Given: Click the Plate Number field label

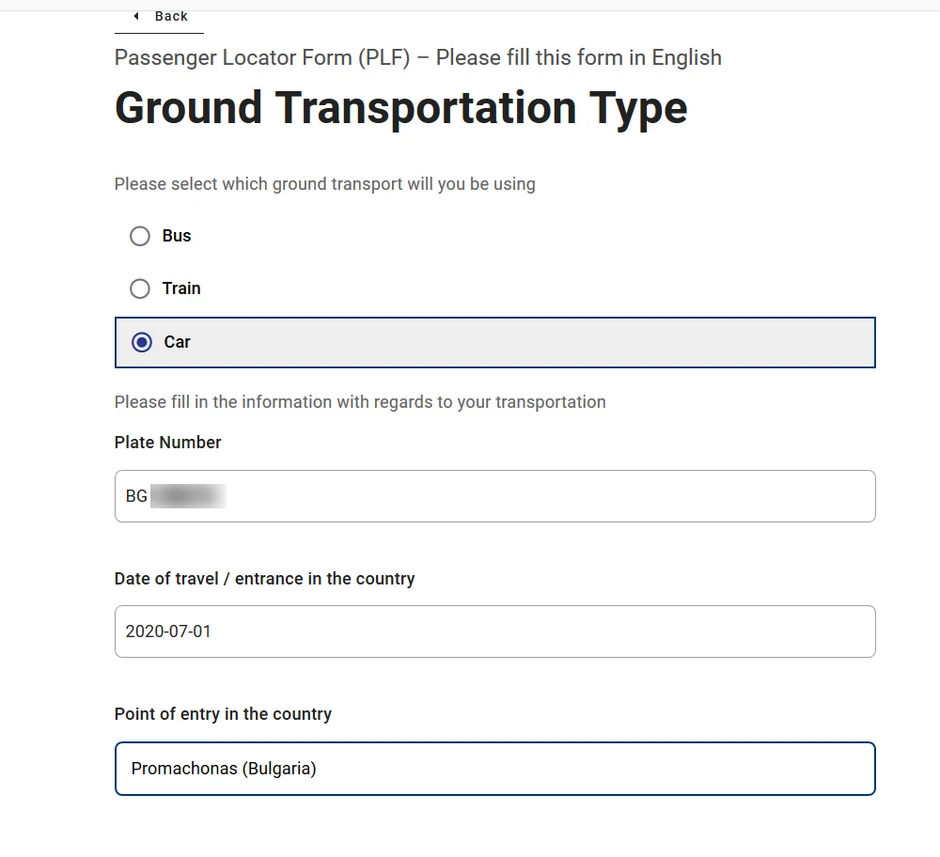Looking at the screenshot, I should coord(168,442).
